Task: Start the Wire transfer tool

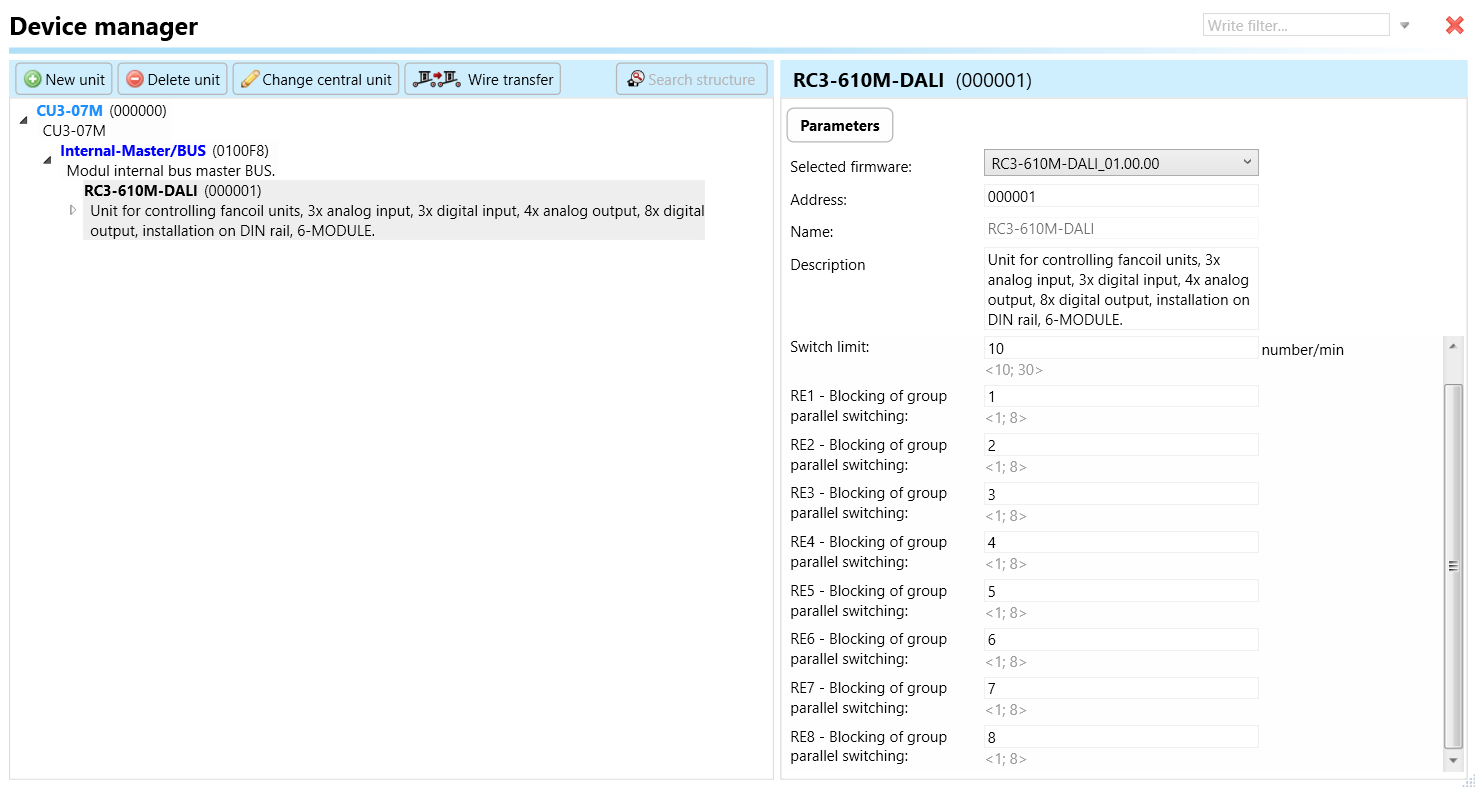Action: pos(483,79)
